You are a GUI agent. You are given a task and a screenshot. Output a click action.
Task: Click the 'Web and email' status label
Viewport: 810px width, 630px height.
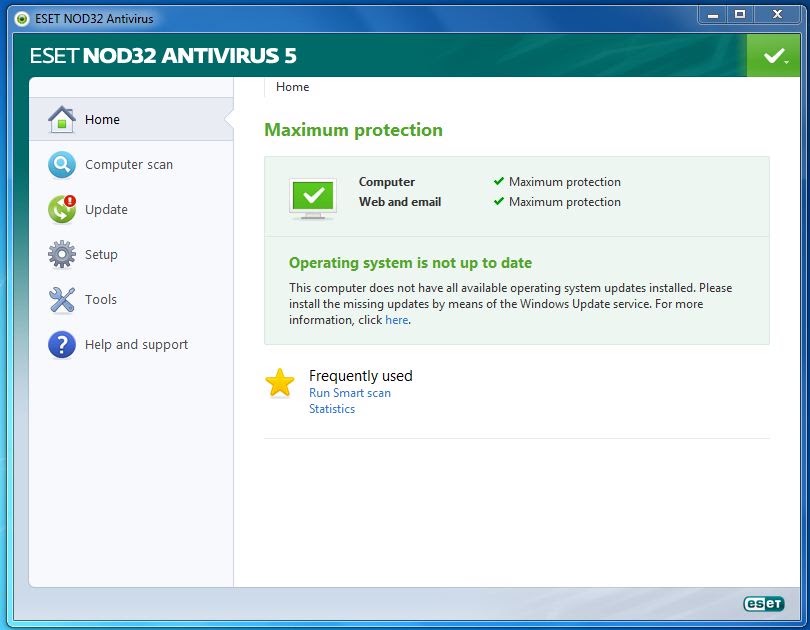pos(400,202)
